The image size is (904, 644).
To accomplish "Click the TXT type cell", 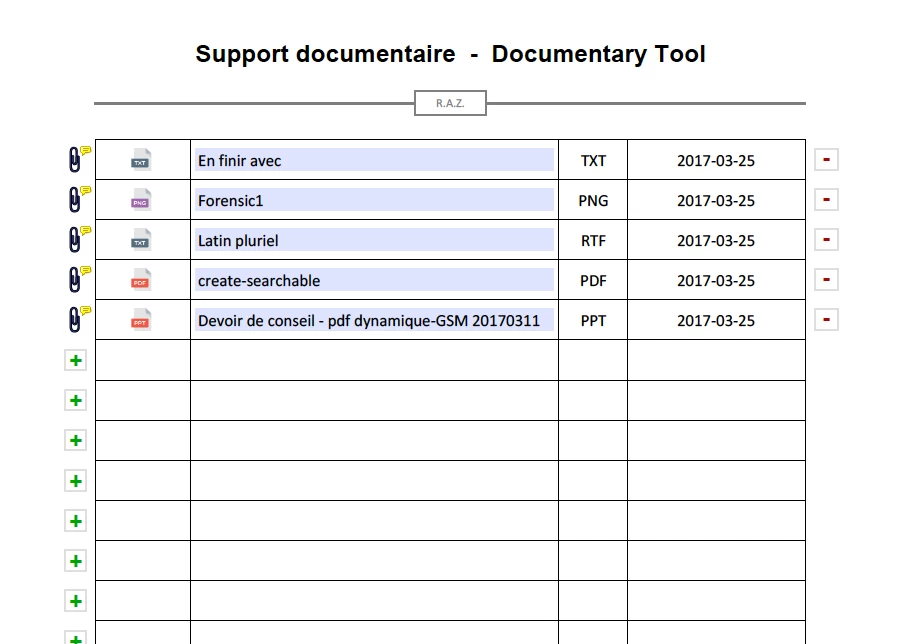I will [593, 160].
